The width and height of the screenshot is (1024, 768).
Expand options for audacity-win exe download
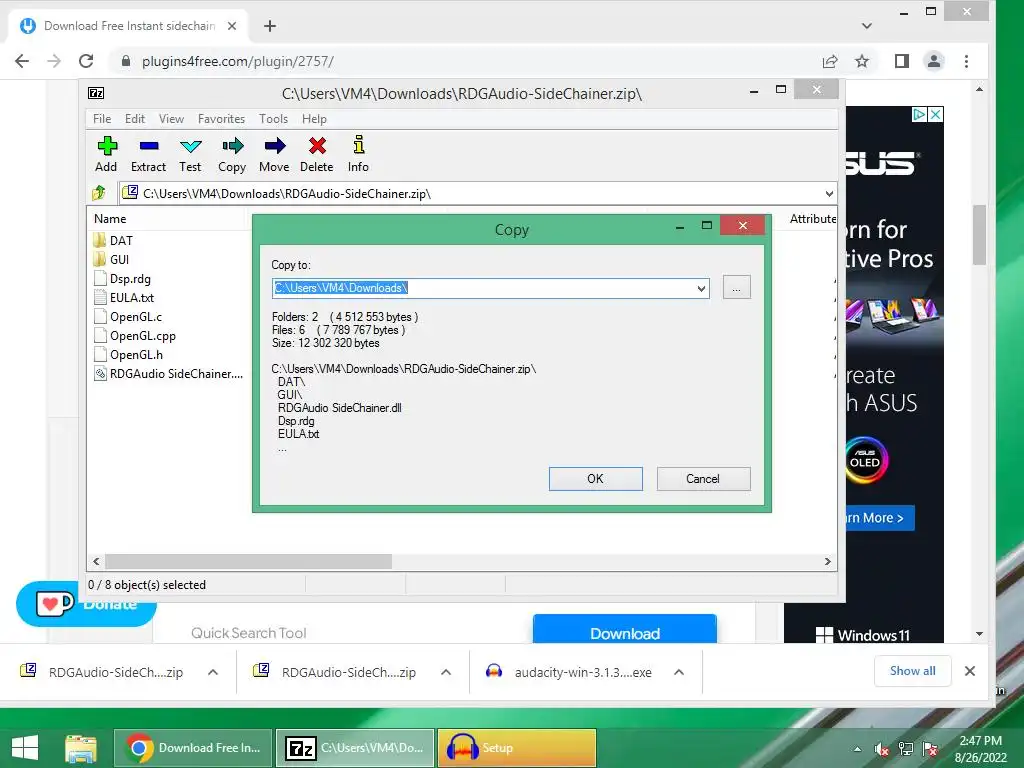(679, 672)
